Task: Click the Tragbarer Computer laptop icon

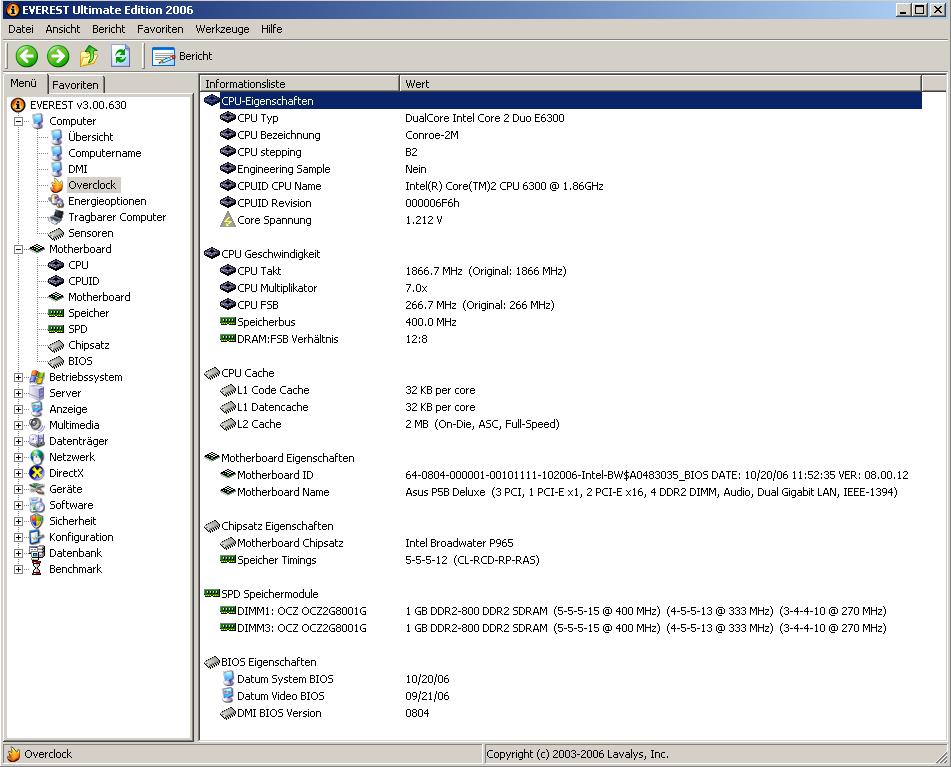Action: pyautogui.click(x=56, y=217)
